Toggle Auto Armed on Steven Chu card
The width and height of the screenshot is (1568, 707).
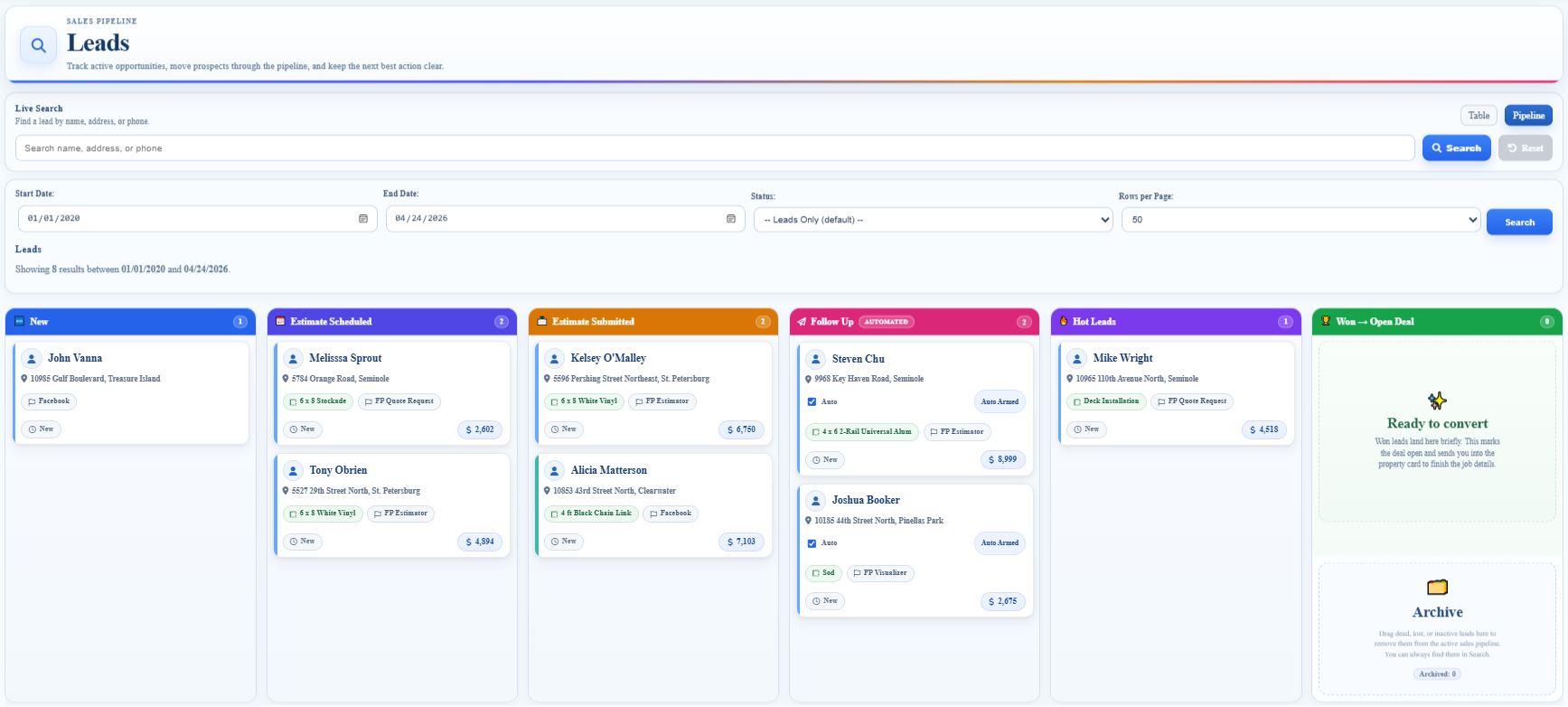click(1000, 401)
